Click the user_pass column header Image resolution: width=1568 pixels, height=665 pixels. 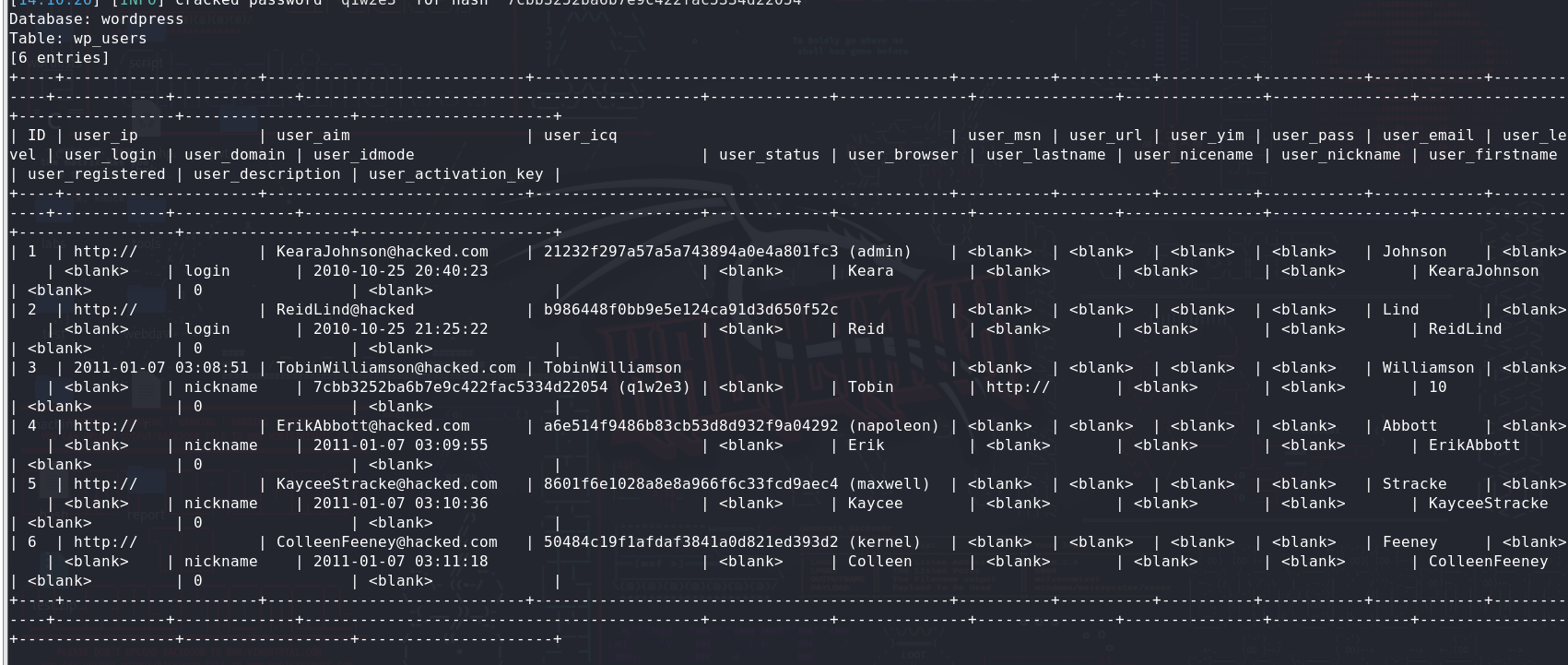(1313, 136)
